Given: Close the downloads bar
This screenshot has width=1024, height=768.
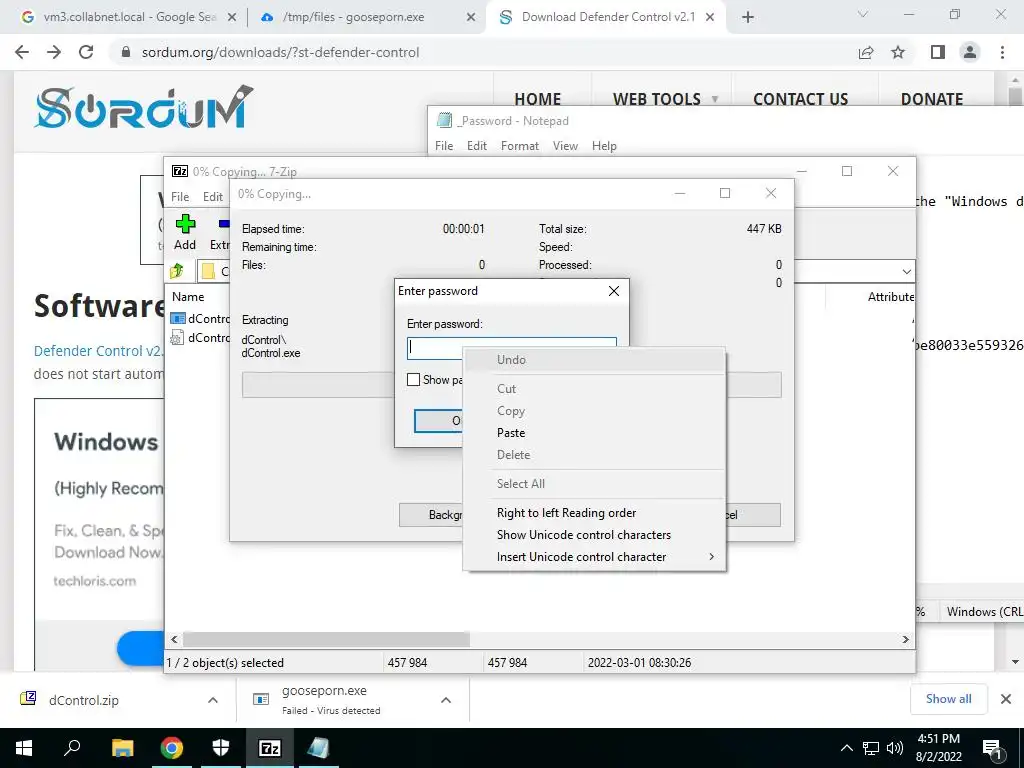Looking at the screenshot, I should click(1006, 699).
